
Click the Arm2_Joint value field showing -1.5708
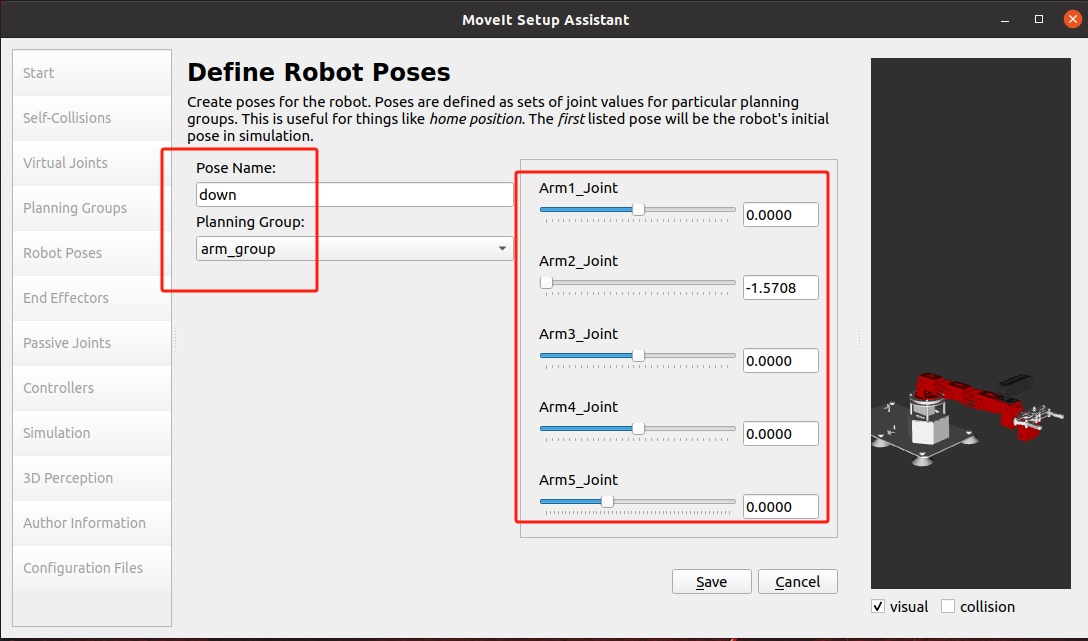click(x=781, y=288)
